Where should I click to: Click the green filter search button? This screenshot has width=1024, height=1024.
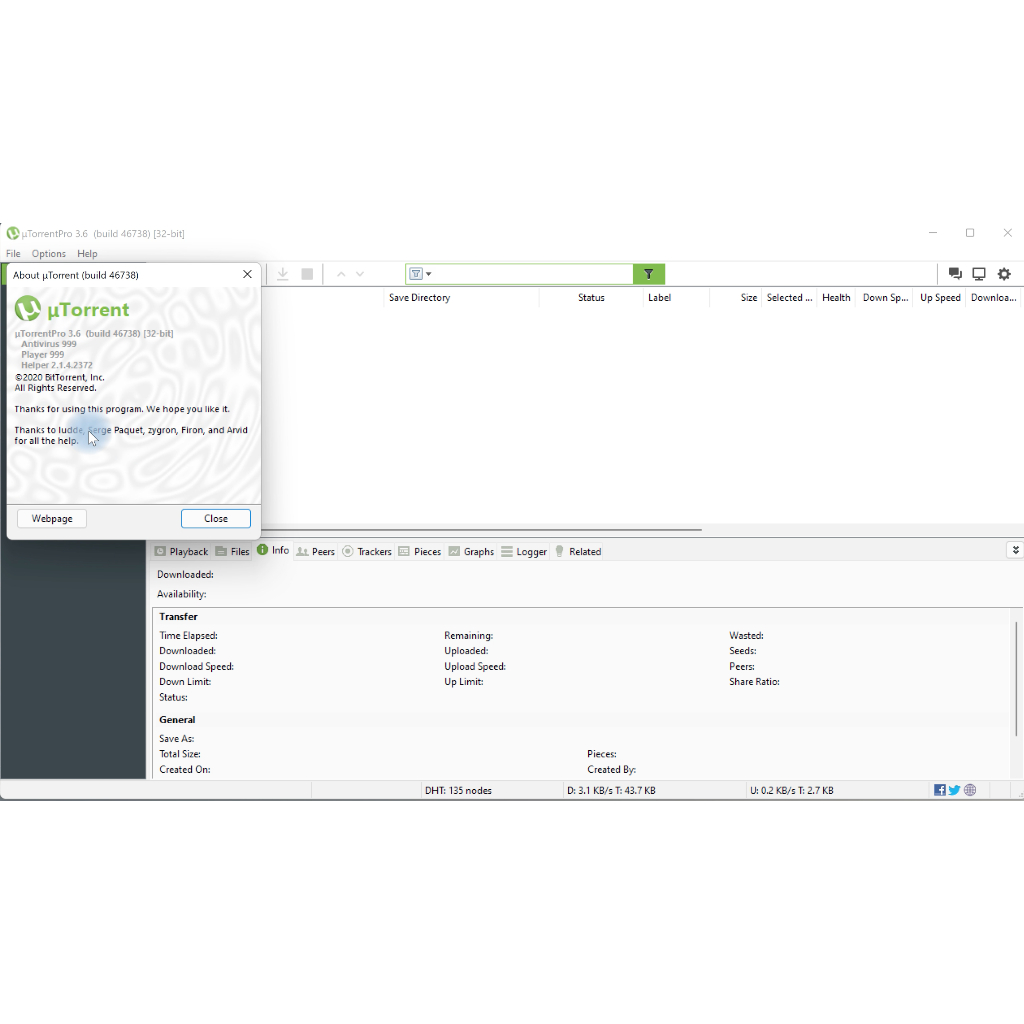[x=648, y=274]
